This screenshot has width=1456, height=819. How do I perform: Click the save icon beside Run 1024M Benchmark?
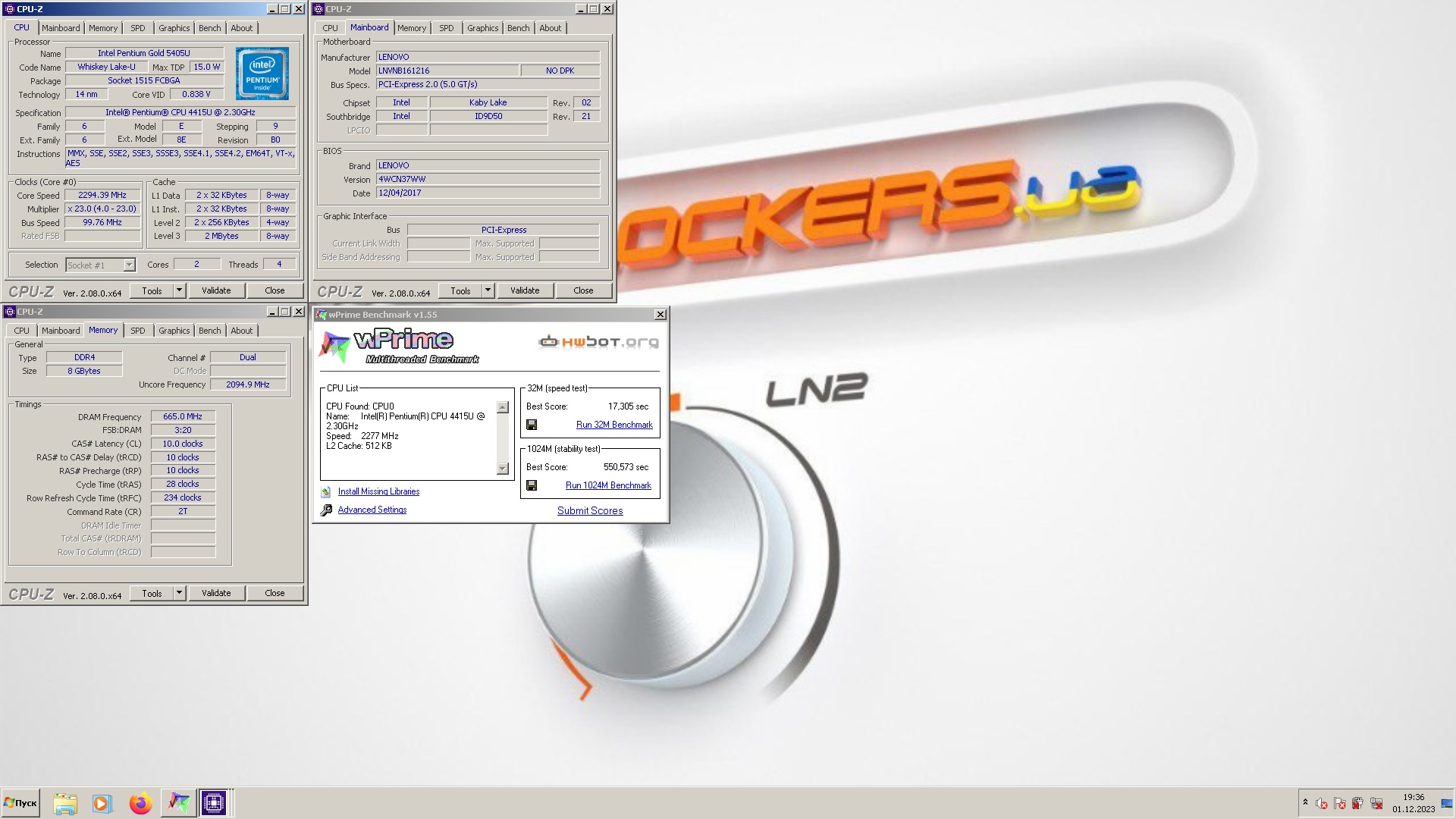pyautogui.click(x=532, y=485)
